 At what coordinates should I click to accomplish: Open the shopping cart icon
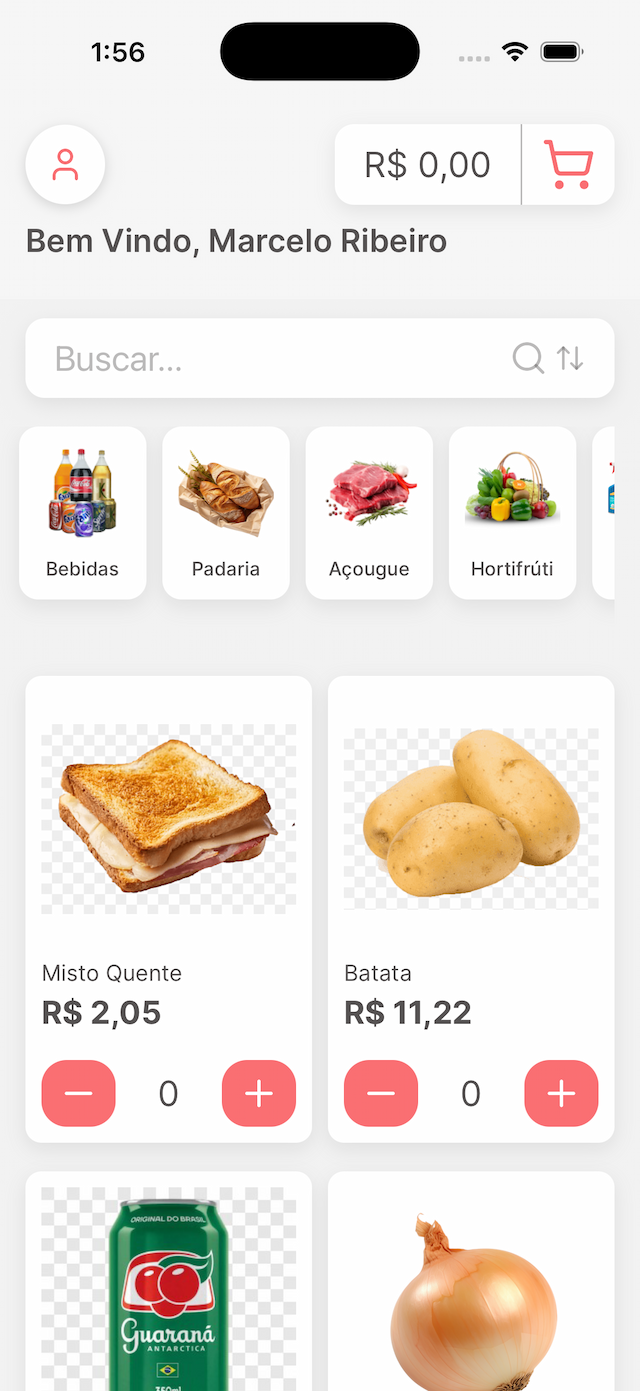569,164
